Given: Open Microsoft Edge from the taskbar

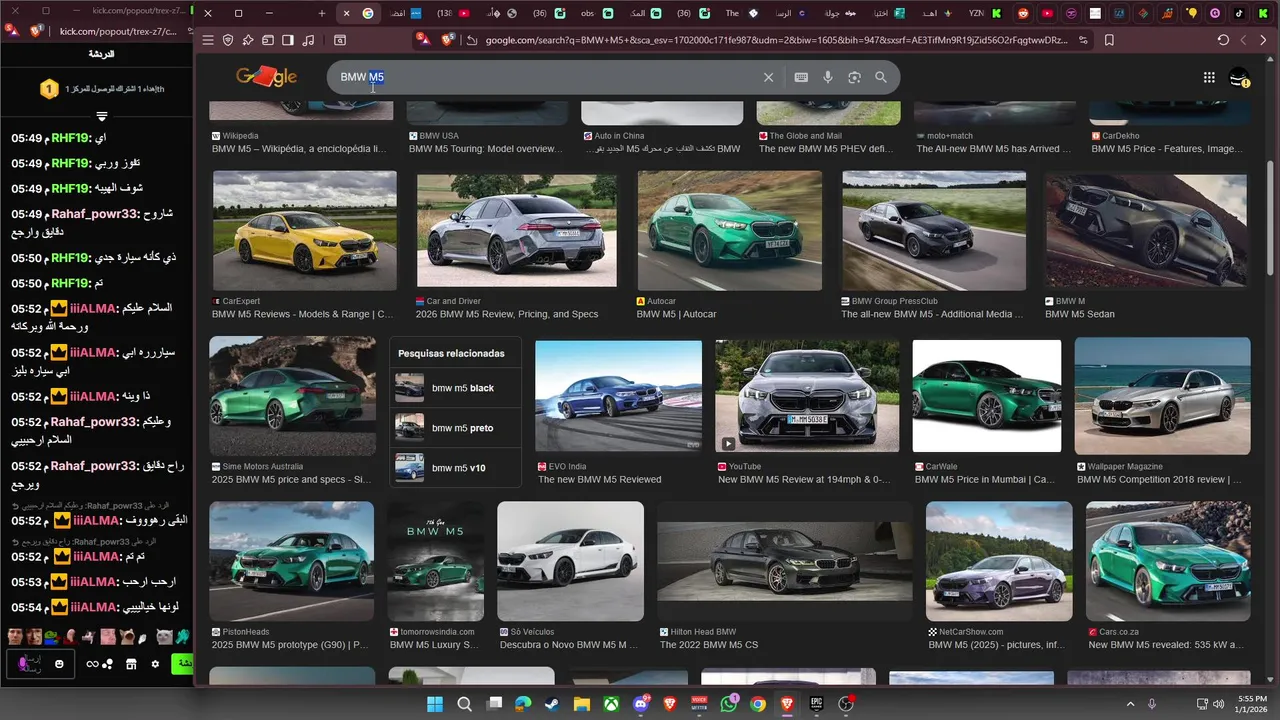Looking at the screenshot, I should [523, 704].
